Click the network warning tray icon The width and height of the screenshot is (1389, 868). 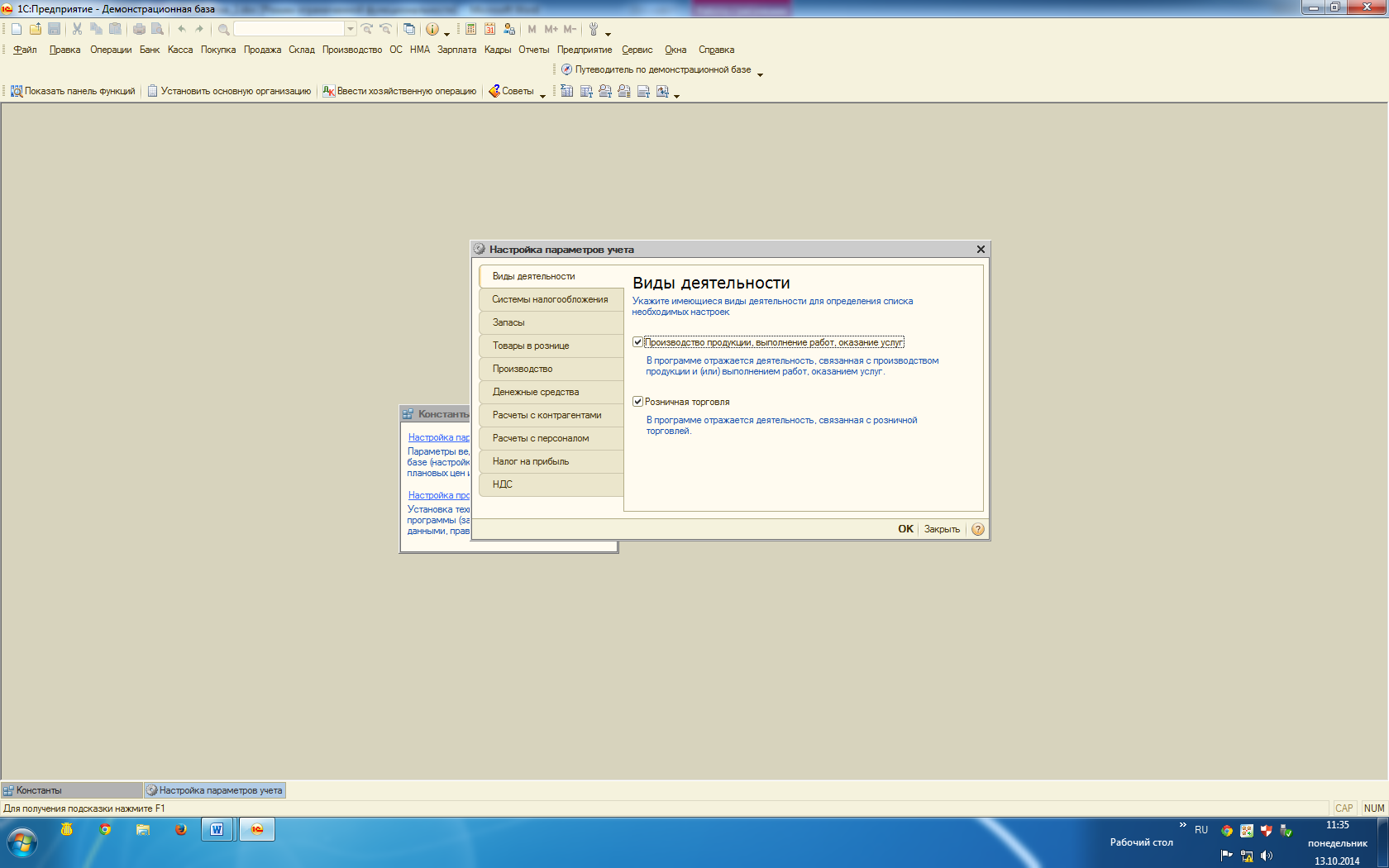(x=1247, y=856)
